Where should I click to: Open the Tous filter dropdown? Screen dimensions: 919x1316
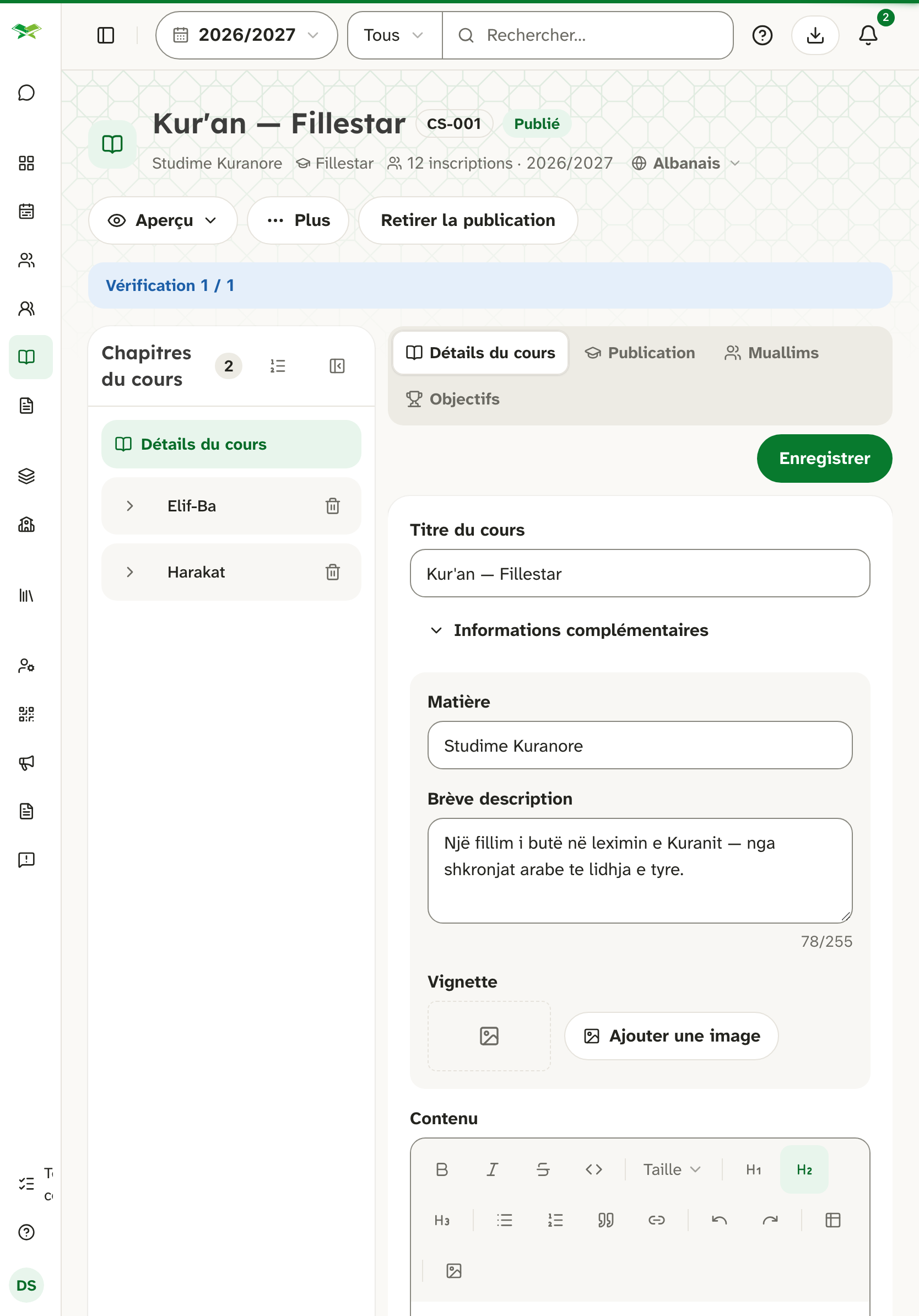click(x=394, y=35)
